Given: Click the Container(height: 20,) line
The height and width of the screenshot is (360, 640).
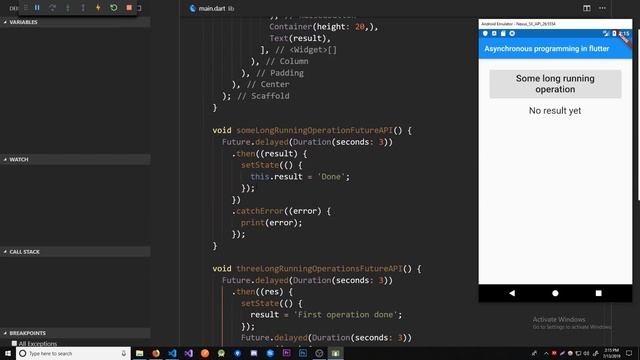Looking at the screenshot, I should point(324,27).
